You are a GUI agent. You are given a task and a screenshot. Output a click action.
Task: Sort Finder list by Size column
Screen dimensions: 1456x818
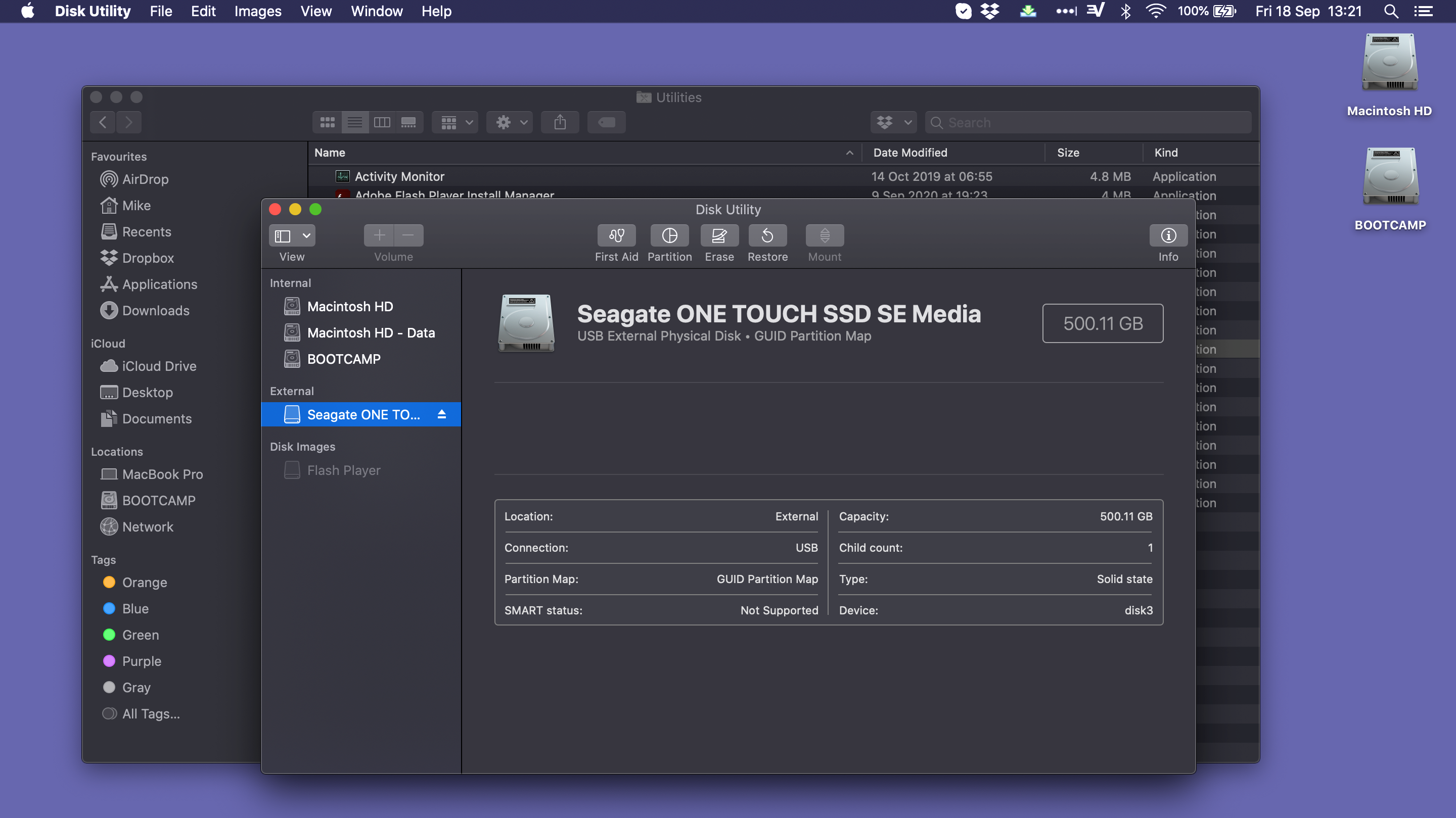click(1094, 153)
